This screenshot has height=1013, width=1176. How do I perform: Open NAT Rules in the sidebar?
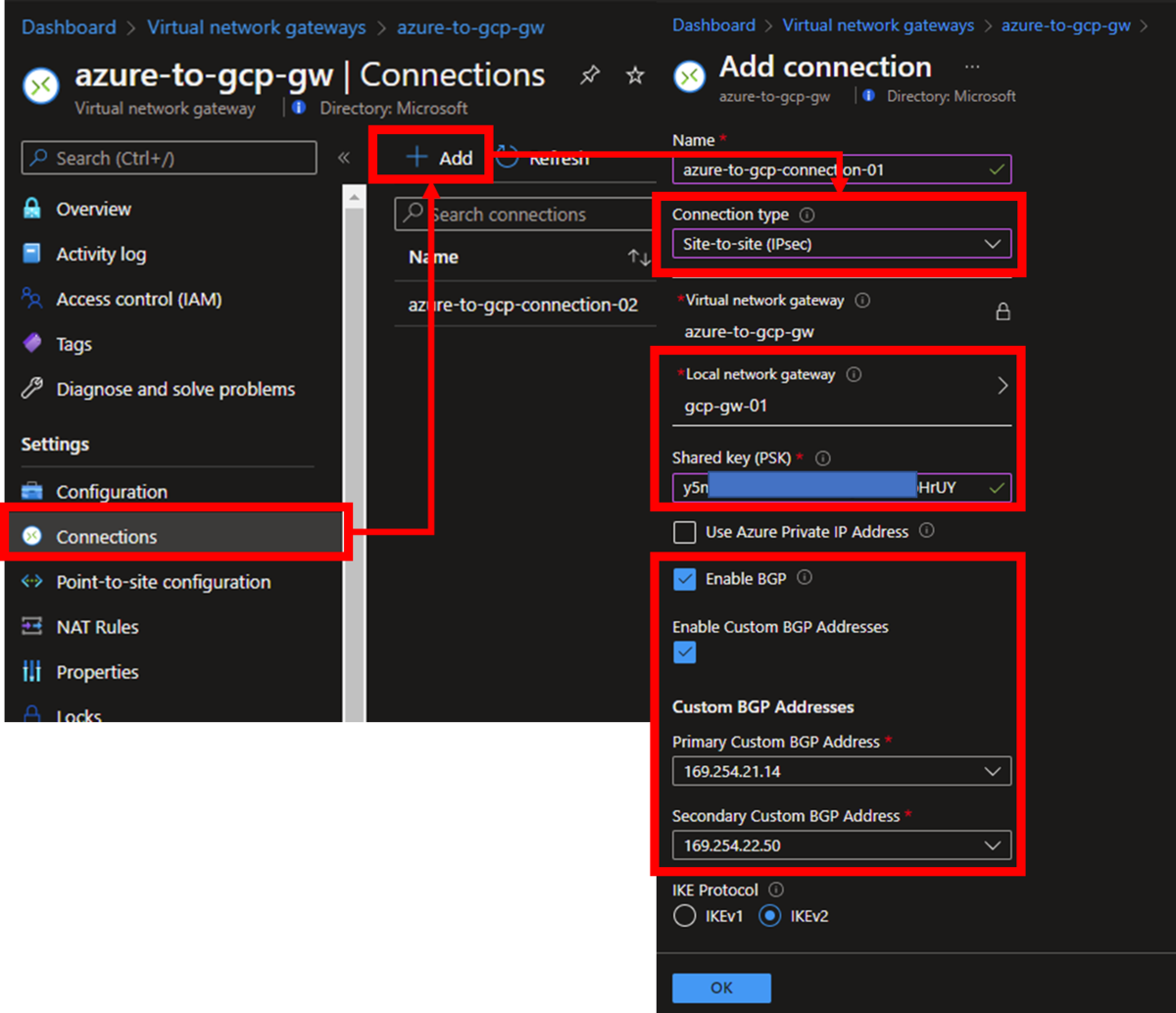pos(97,627)
